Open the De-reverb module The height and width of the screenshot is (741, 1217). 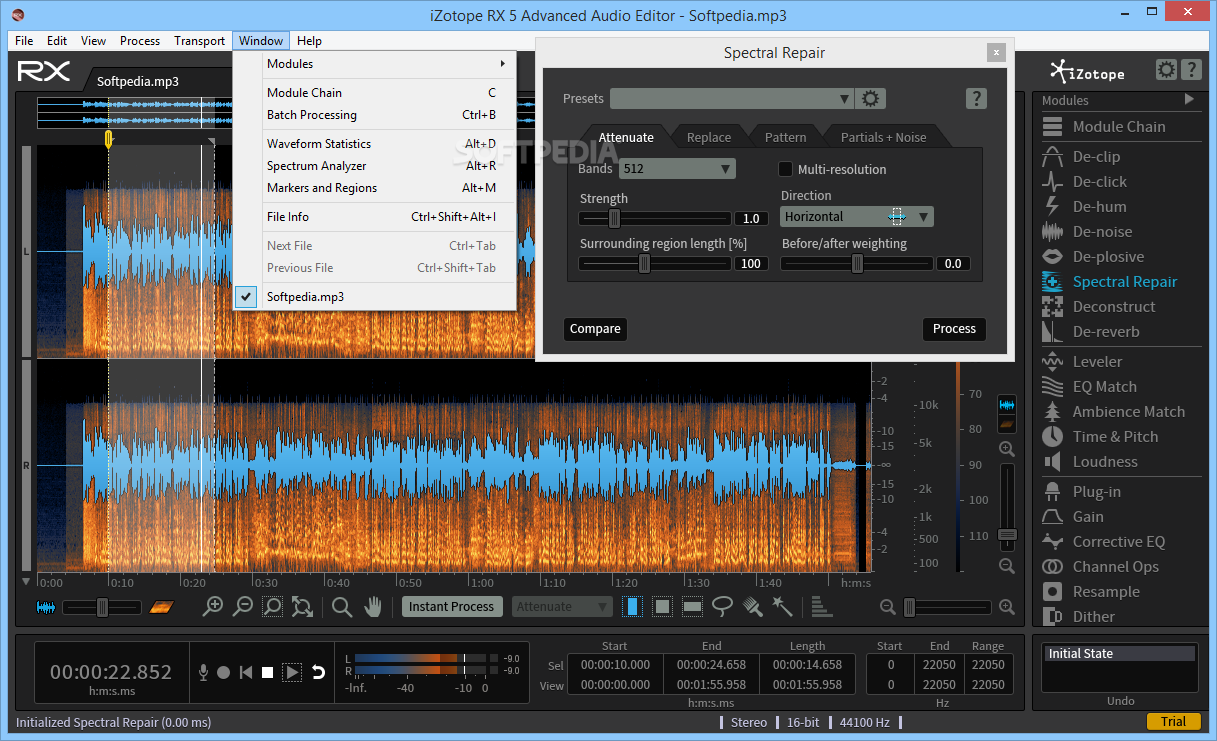coord(1090,332)
